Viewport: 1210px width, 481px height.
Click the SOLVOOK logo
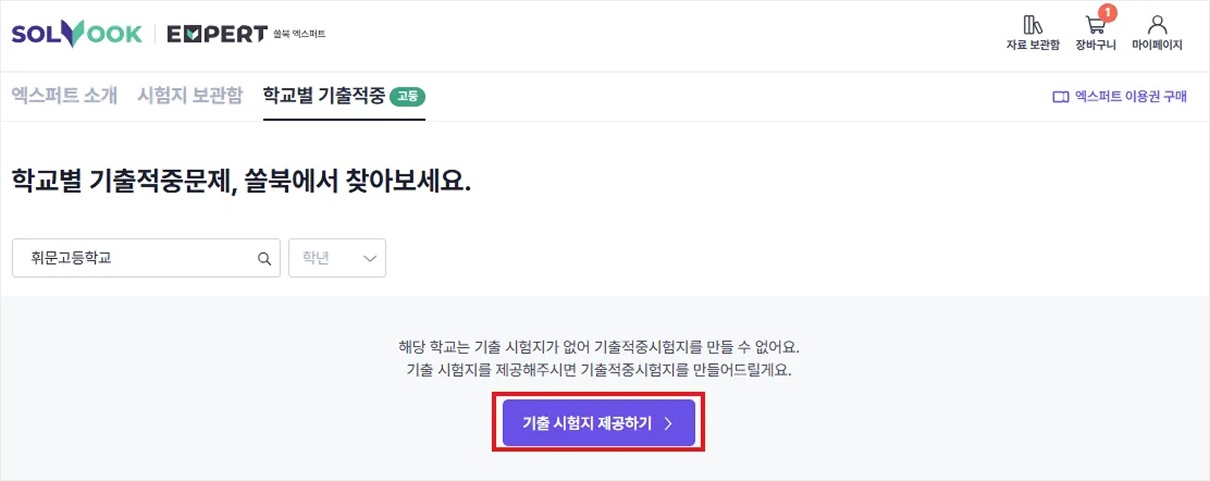(77, 34)
